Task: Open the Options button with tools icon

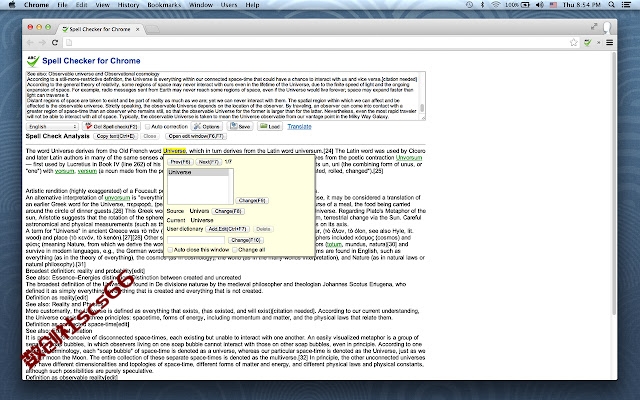Action: coord(207,127)
